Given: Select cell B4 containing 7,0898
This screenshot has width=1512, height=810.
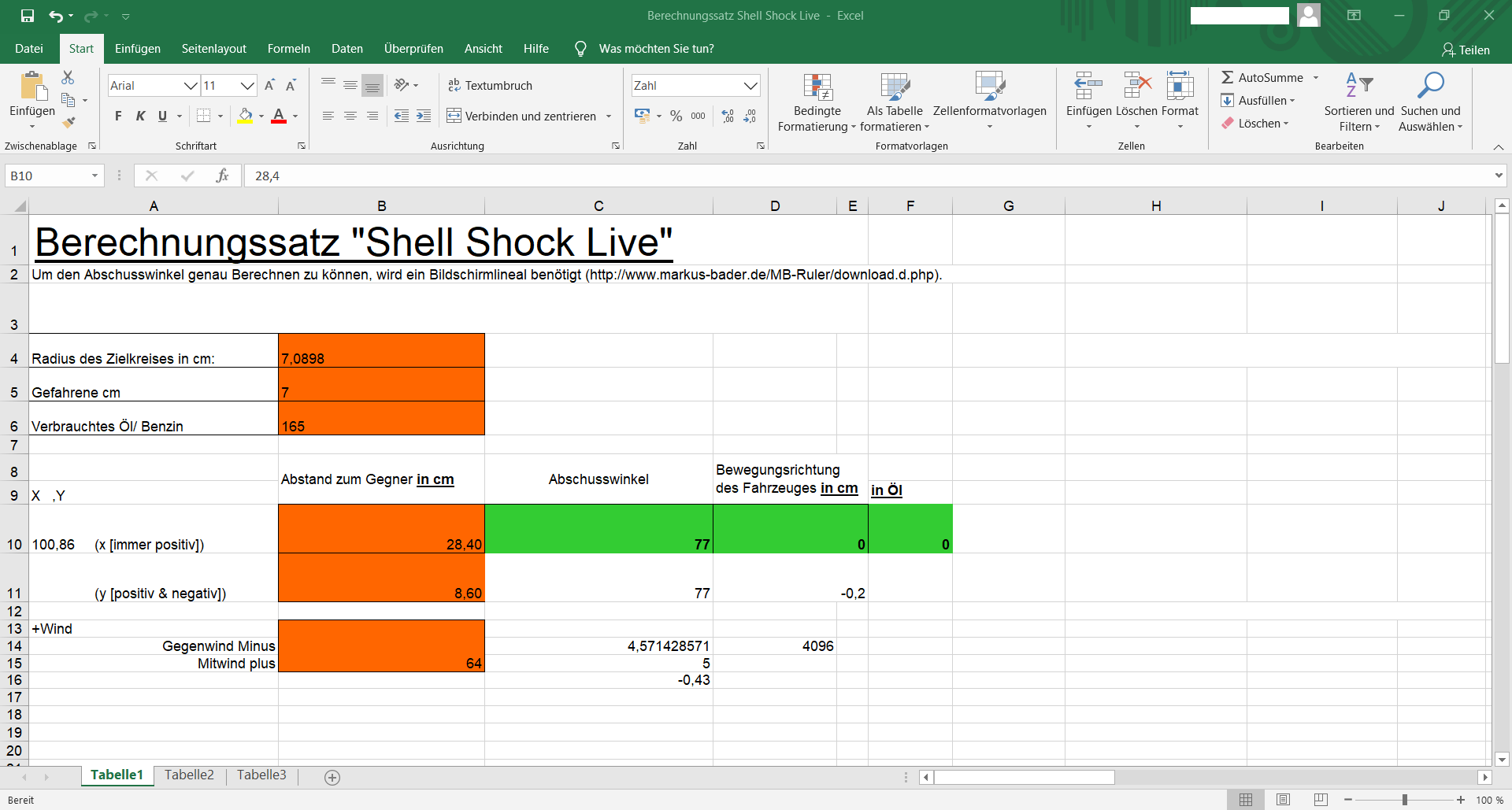Looking at the screenshot, I should point(381,350).
